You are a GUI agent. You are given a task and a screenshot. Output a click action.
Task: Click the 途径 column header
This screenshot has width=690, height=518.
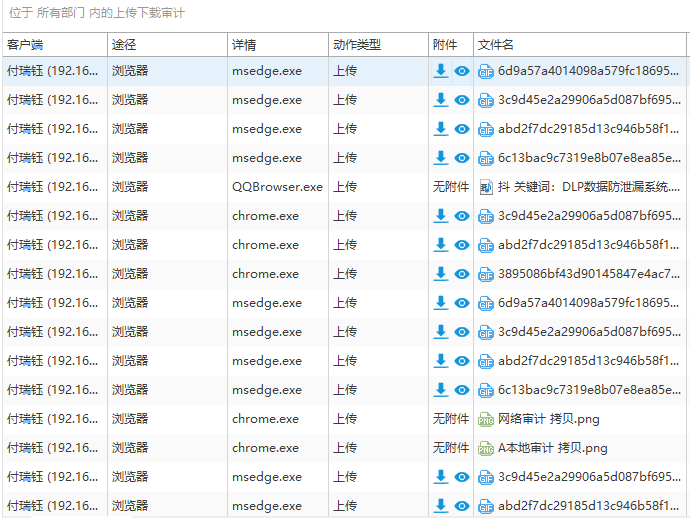pos(124,45)
